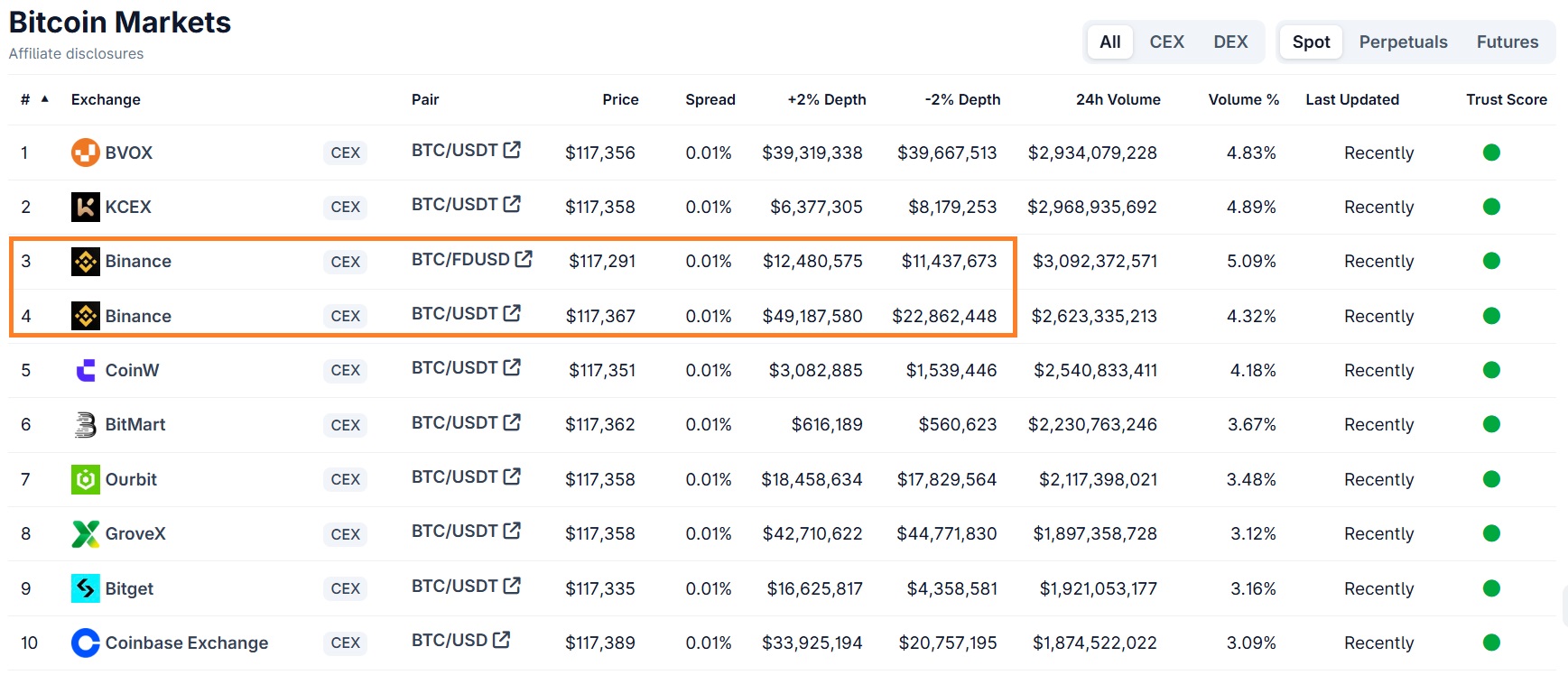Click the KCEX exchange logo icon
The image size is (1568, 675).
[x=85, y=207]
